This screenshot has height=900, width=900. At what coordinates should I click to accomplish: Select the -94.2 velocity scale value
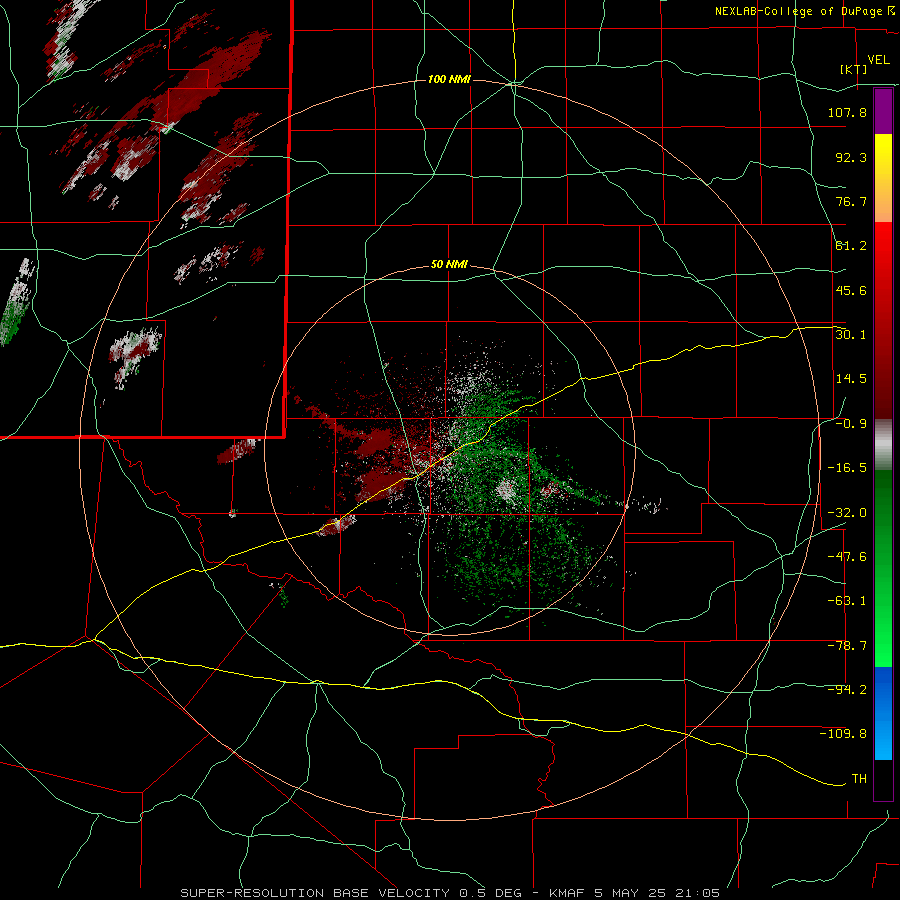[x=847, y=690]
